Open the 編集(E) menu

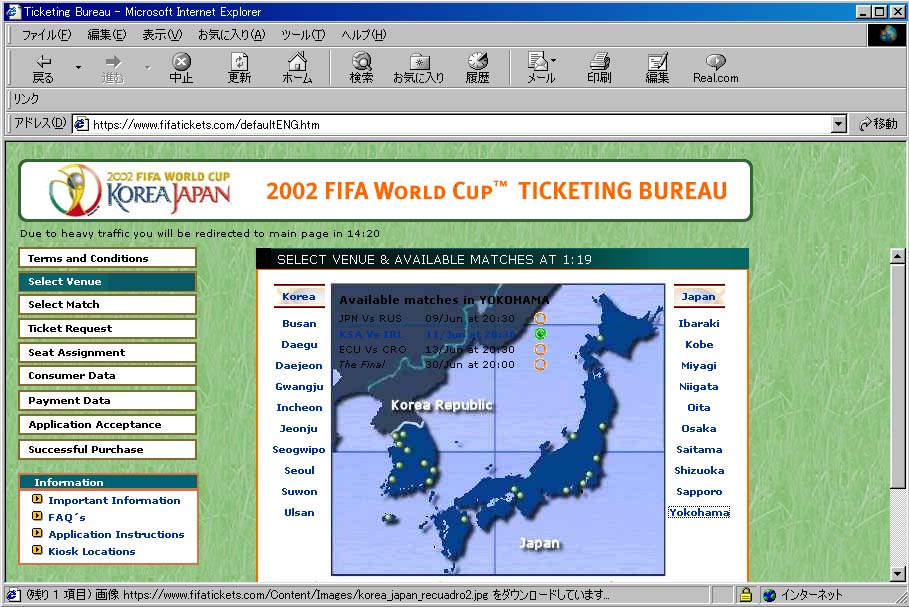[107, 35]
